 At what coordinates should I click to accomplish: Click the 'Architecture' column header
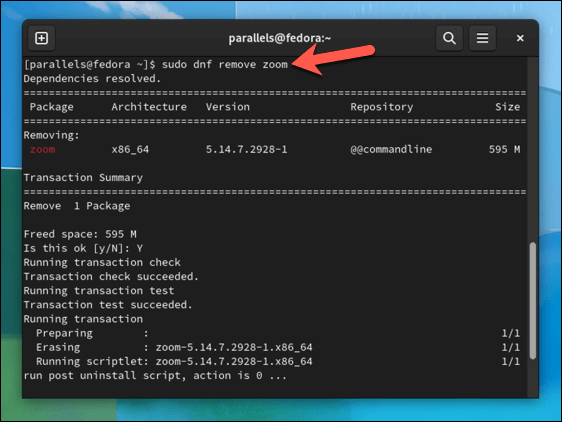[149, 107]
